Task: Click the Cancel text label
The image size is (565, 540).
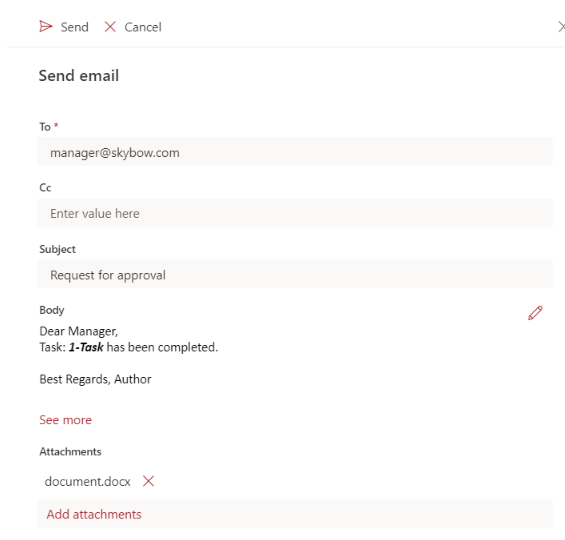Action: [143, 27]
